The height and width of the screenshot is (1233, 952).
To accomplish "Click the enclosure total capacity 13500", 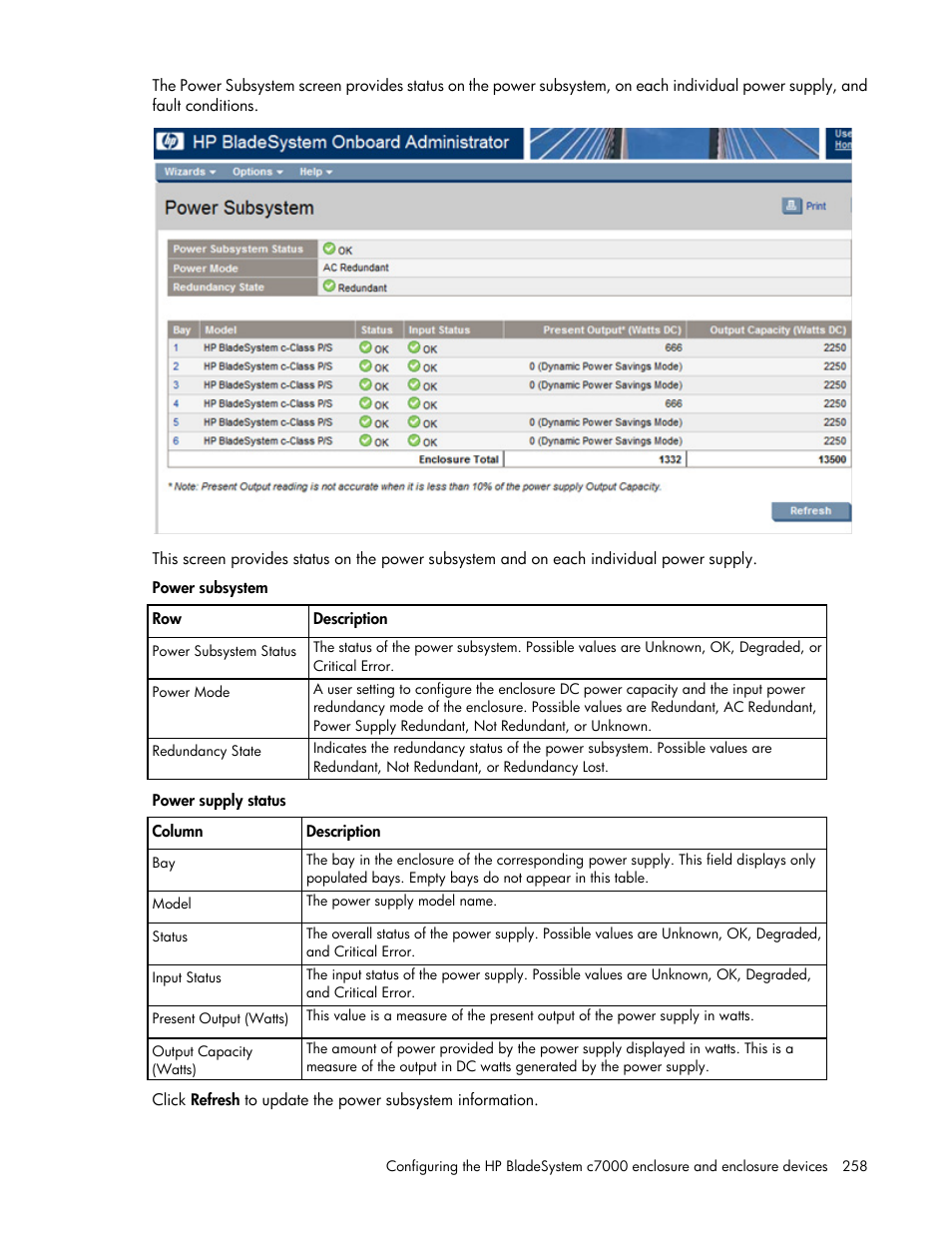I will (x=832, y=460).
